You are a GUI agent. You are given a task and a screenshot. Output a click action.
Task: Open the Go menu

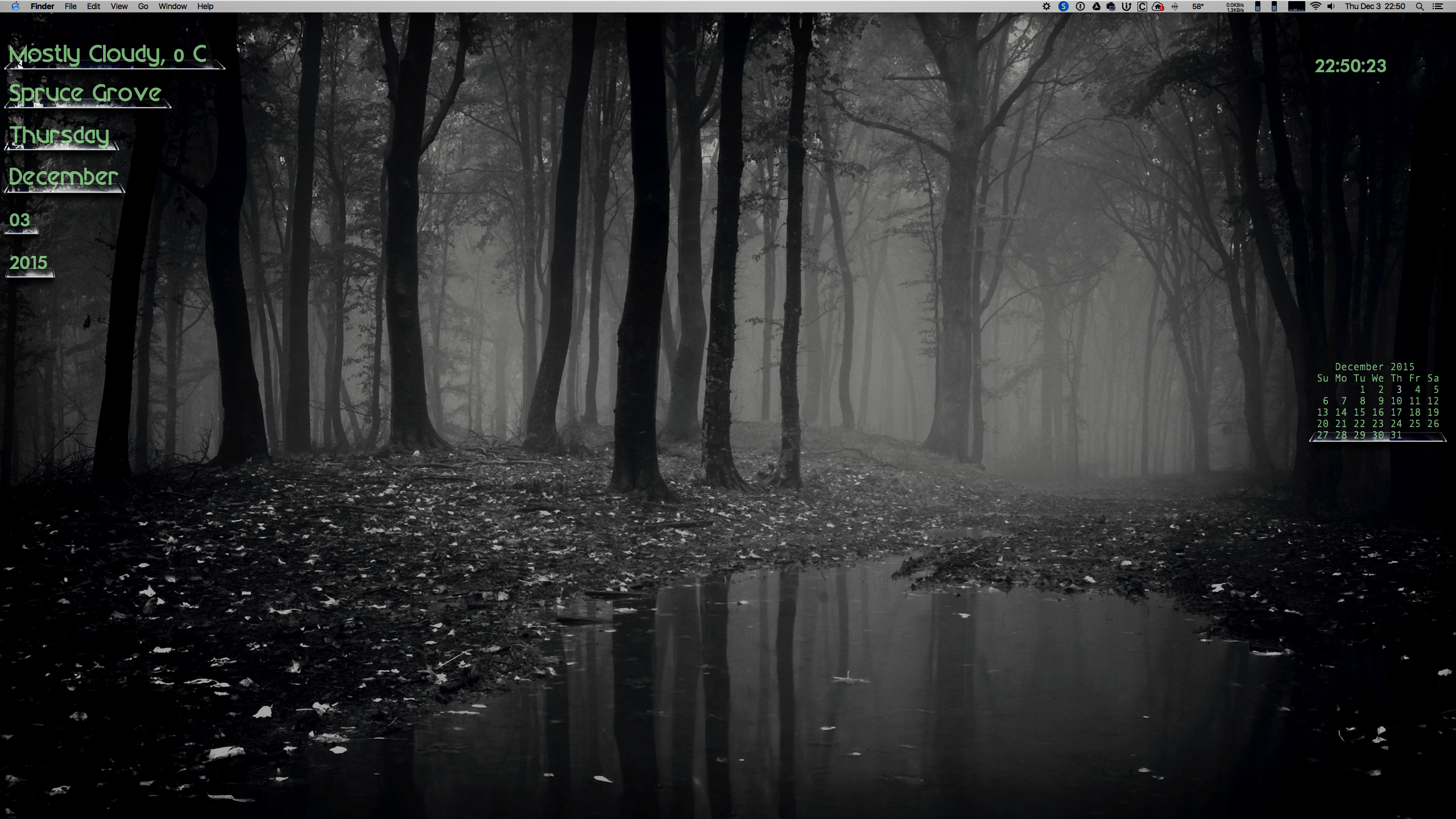pos(143,6)
